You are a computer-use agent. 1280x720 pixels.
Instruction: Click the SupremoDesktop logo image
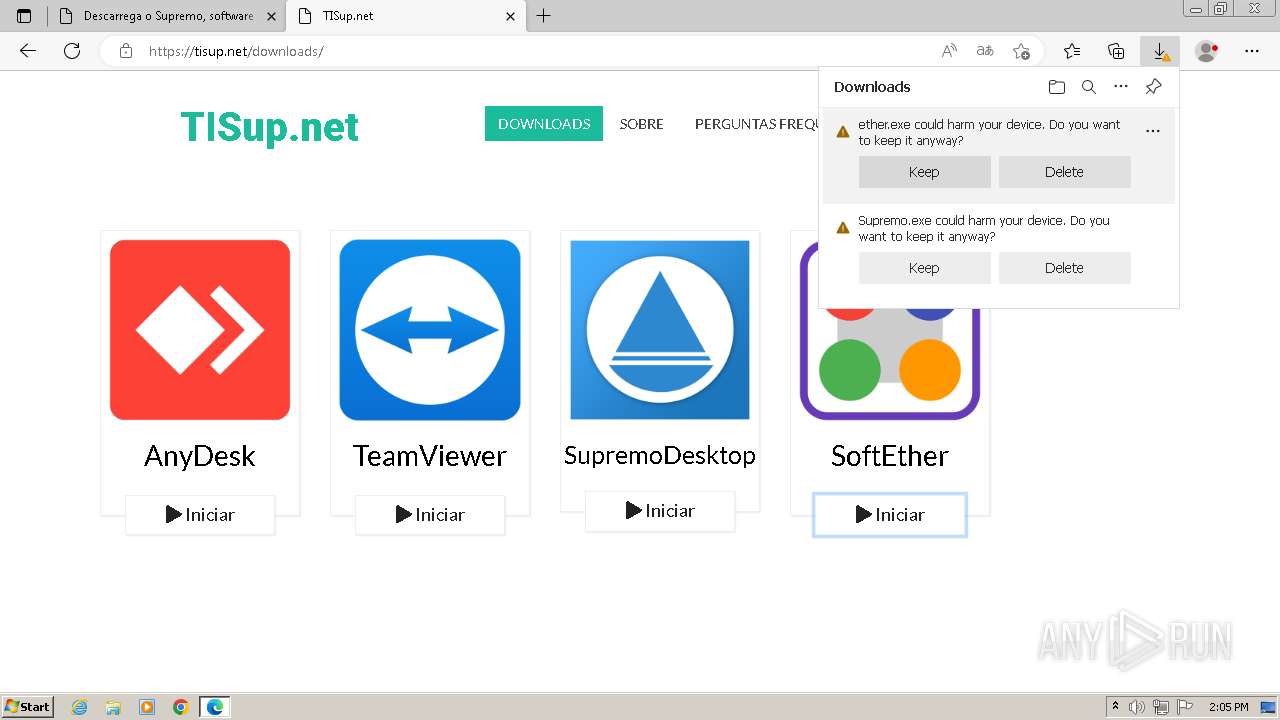tap(660, 330)
